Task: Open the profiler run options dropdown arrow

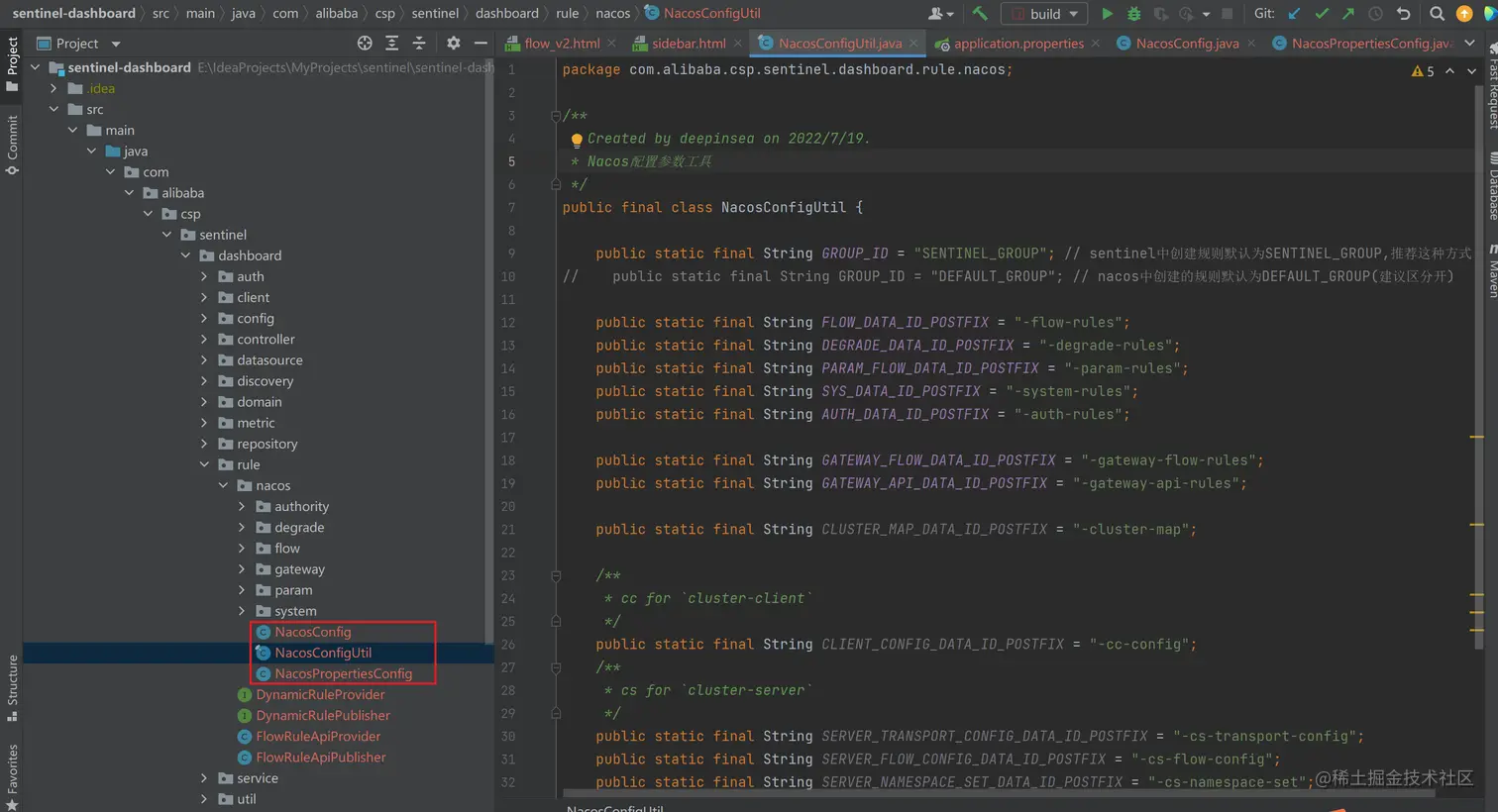Action: tap(1206, 14)
